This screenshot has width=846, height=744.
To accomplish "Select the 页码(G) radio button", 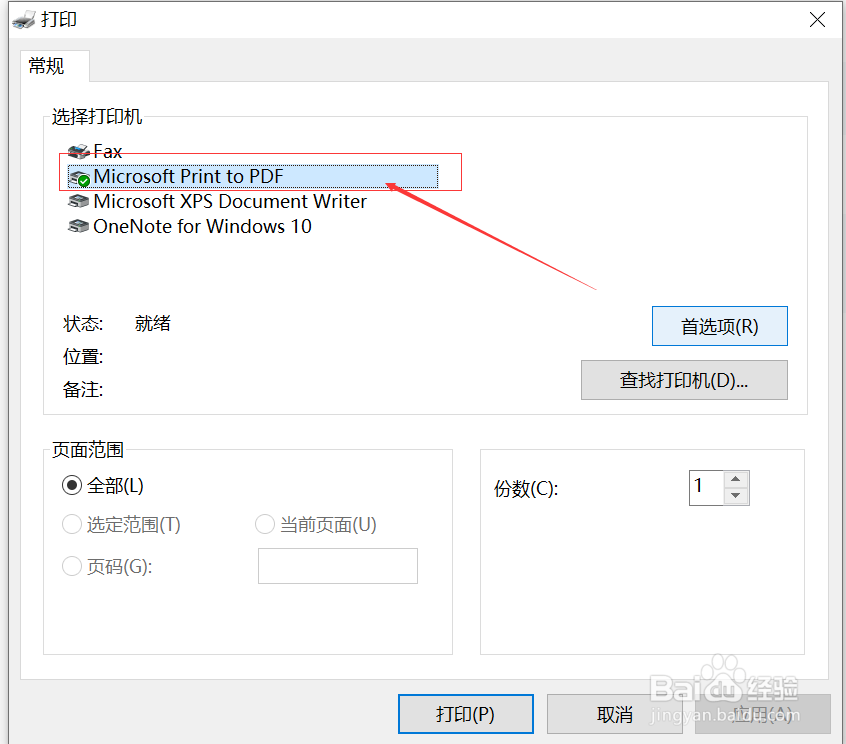I will 72,566.
